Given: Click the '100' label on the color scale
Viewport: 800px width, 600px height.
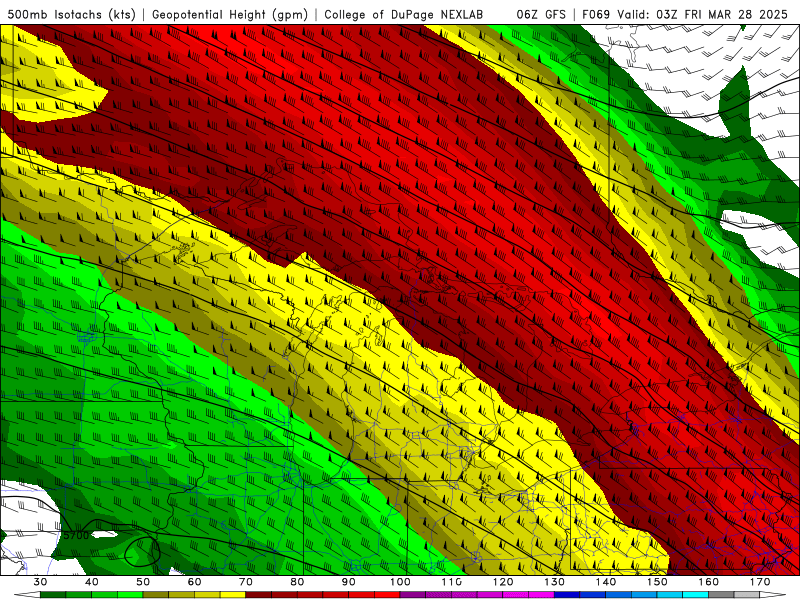Looking at the screenshot, I should 401,582.
